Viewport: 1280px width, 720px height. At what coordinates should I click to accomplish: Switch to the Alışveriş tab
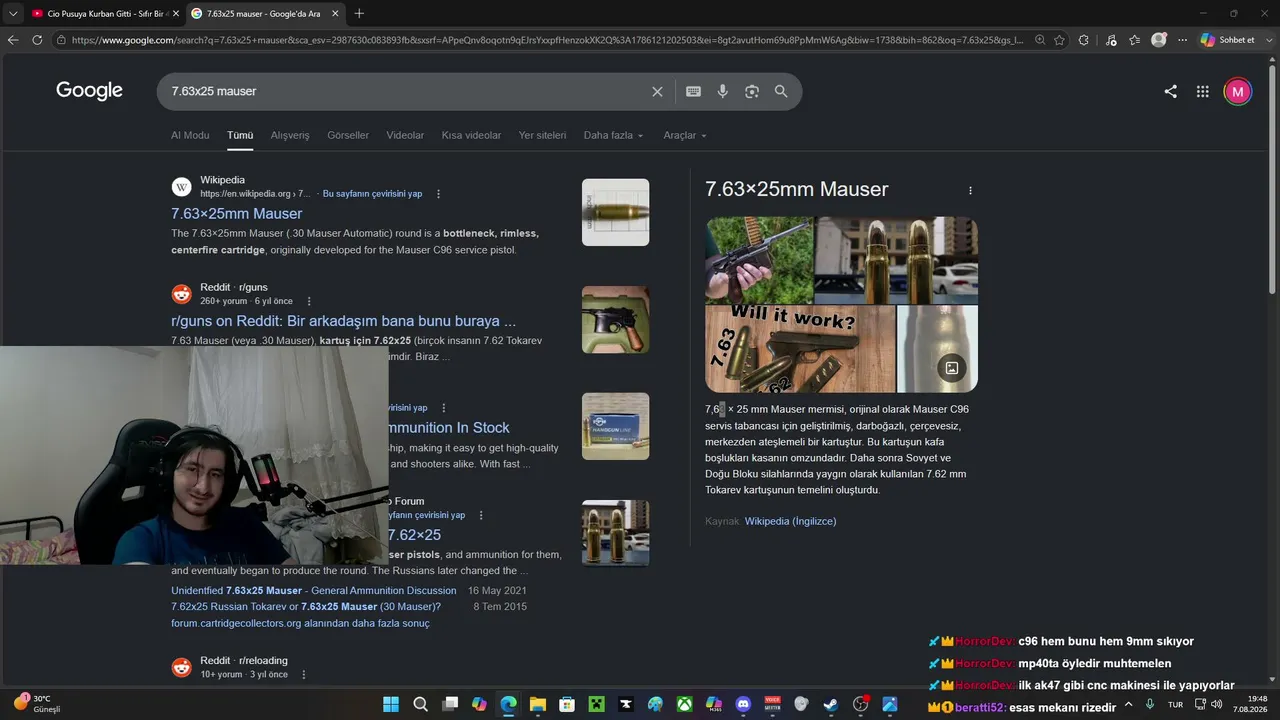tap(290, 135)
